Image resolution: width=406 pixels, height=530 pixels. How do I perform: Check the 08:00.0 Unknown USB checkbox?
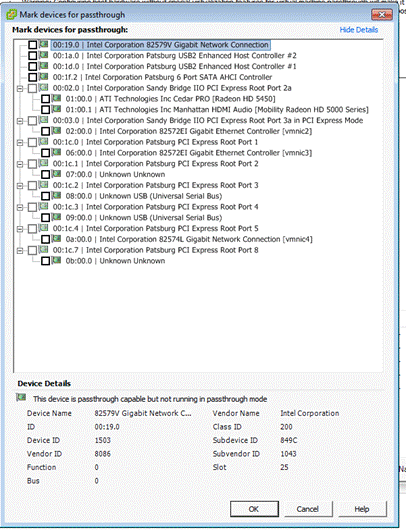pos(46,196)
